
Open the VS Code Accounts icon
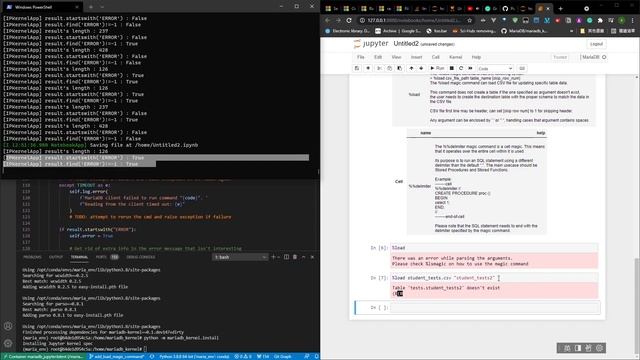(8, 326)
